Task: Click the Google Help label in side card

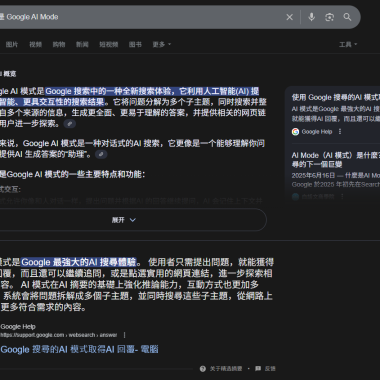Action: tap(317, 132)
